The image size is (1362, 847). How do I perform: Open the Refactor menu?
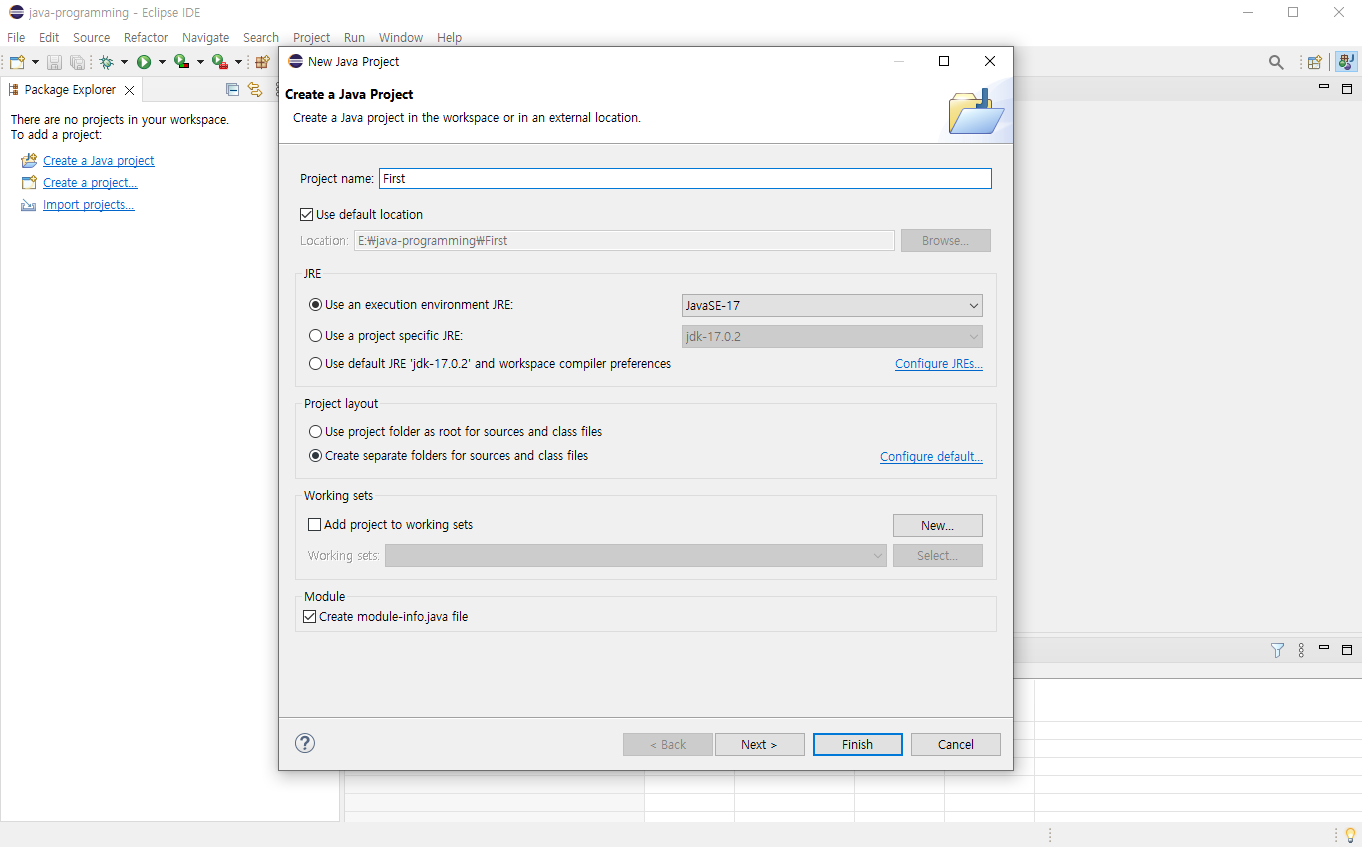146,37
